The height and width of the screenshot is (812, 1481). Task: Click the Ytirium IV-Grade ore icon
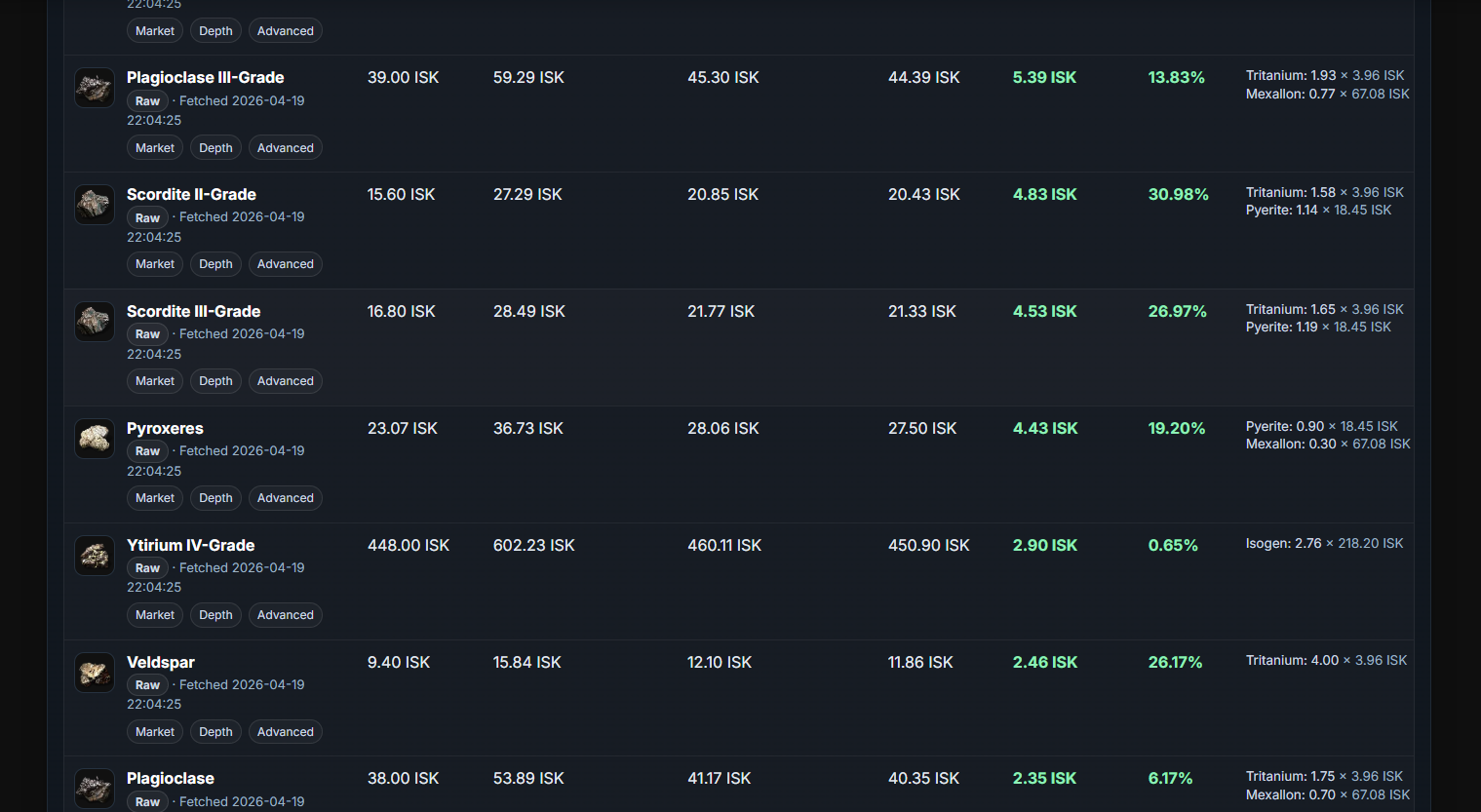[95, 556]
